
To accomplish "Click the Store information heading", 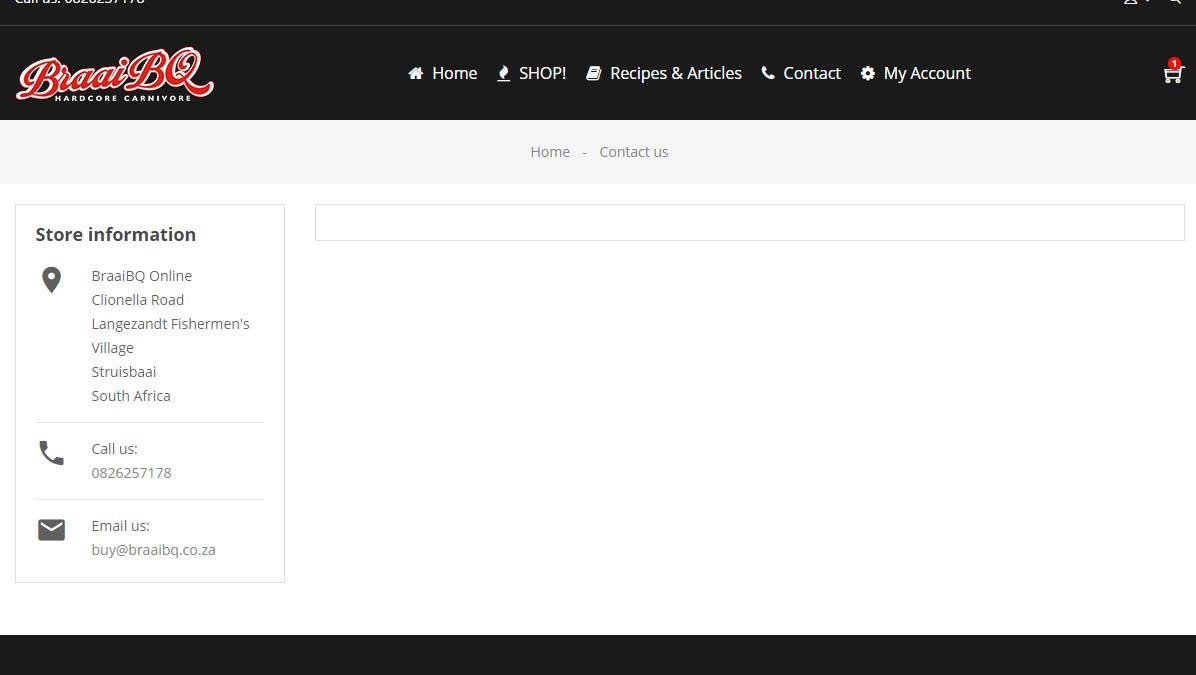I will tap(115, 234).
